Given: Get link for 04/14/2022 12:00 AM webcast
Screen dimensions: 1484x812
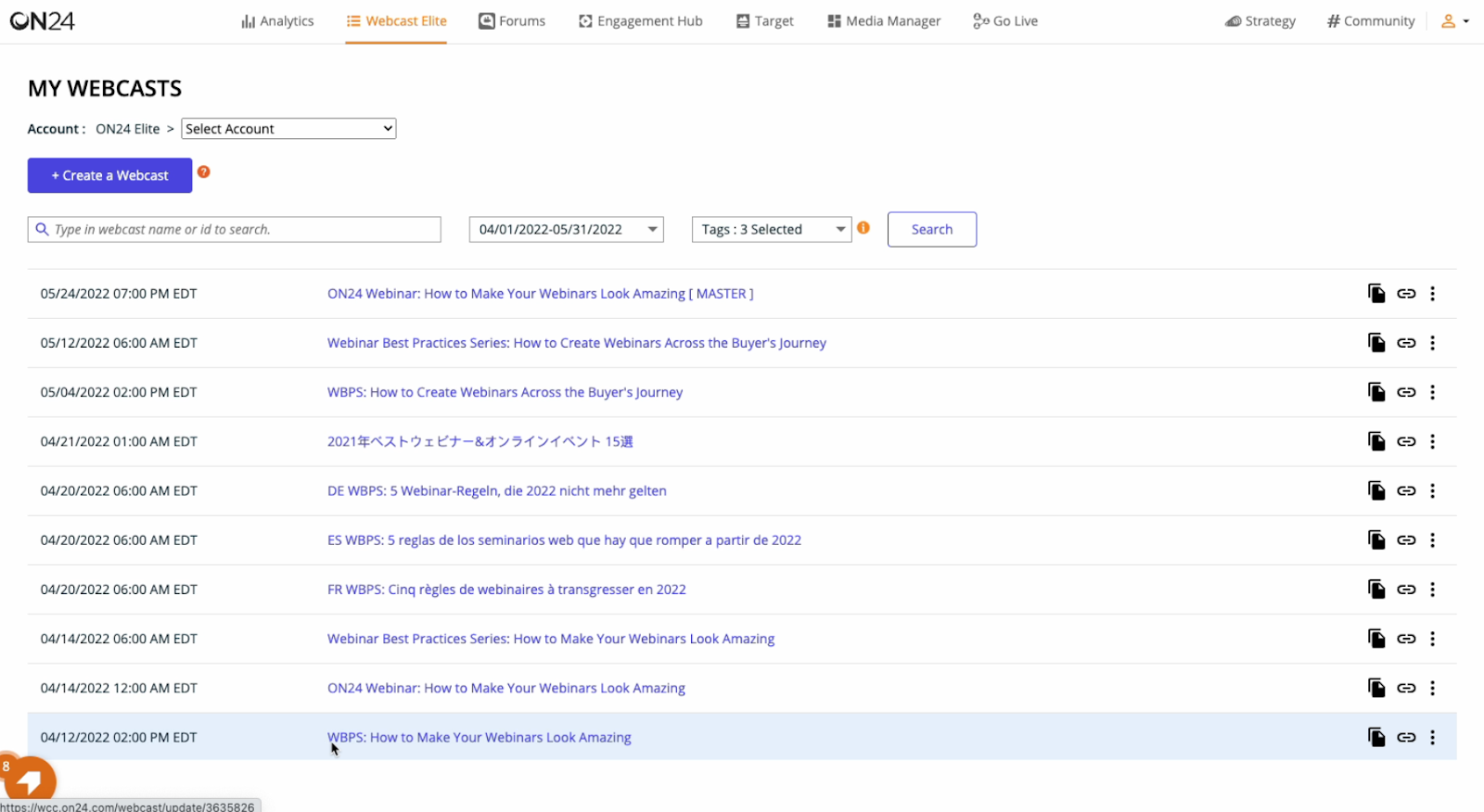Looking at the screenshot, I should point(1406,688).
